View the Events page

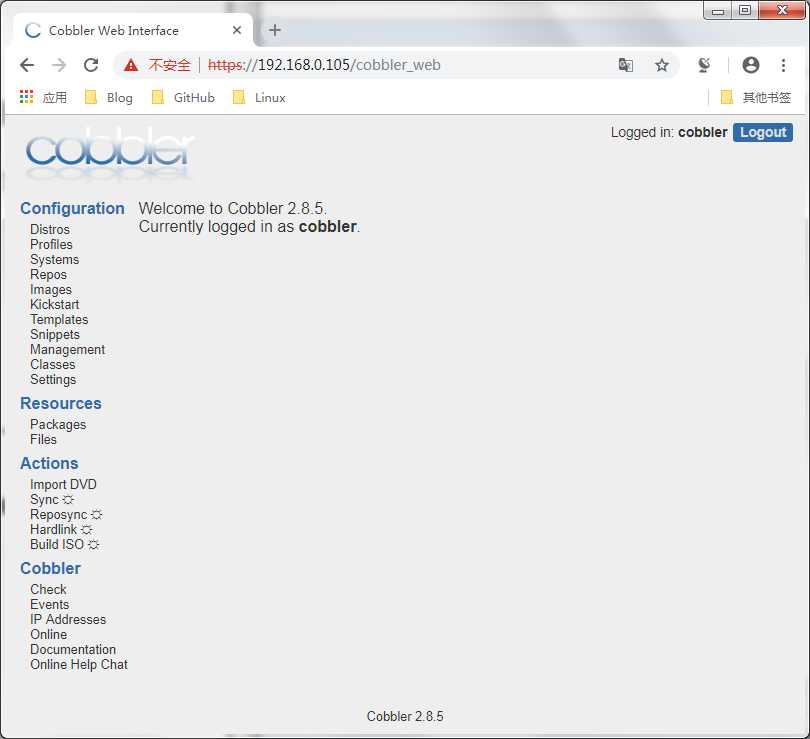pos(50,604)
